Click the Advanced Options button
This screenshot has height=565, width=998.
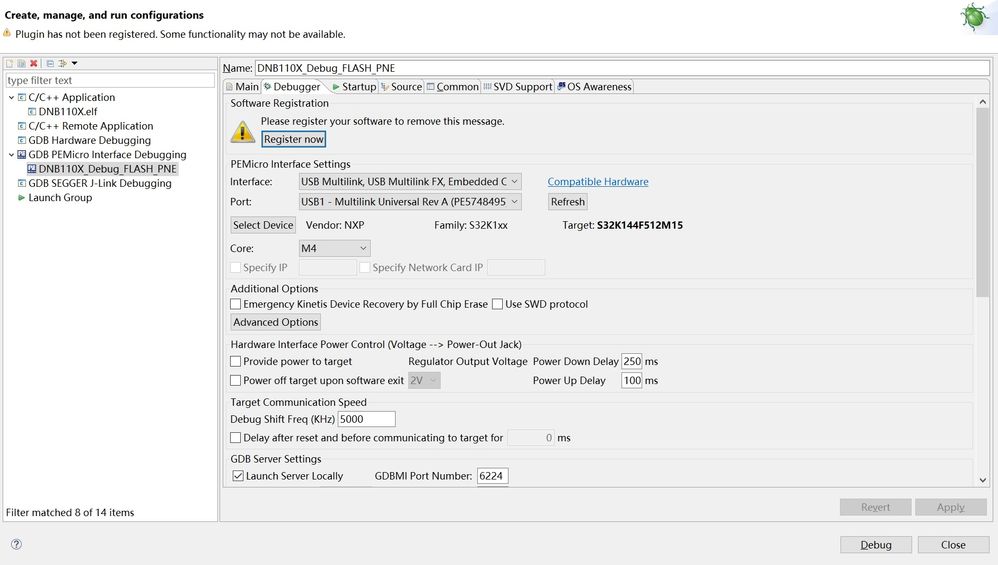click(x=276, y=322)
